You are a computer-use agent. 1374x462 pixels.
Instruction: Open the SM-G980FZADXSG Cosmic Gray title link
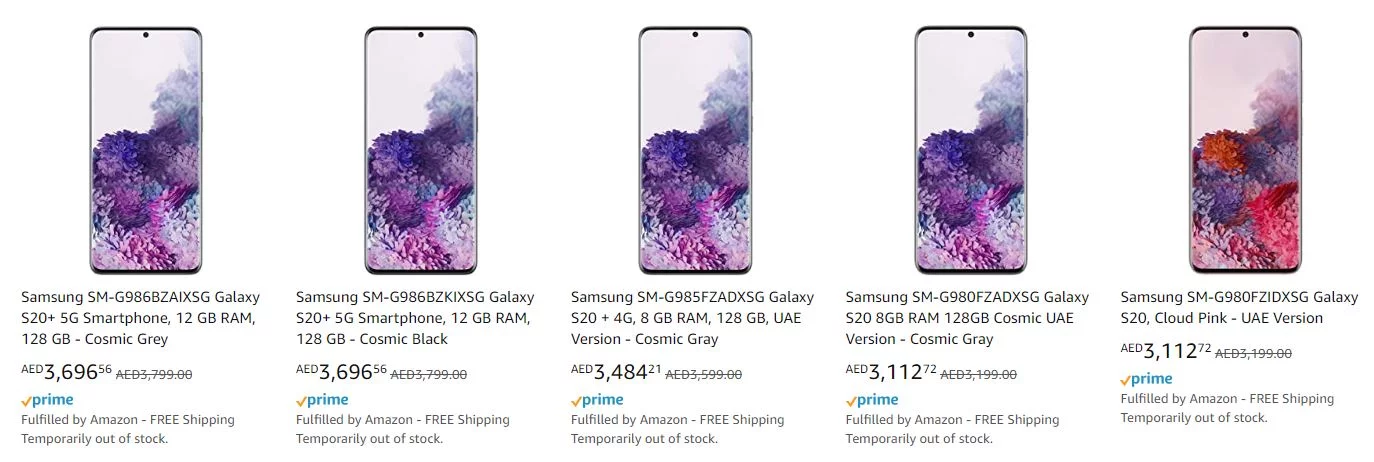point(967,318)
